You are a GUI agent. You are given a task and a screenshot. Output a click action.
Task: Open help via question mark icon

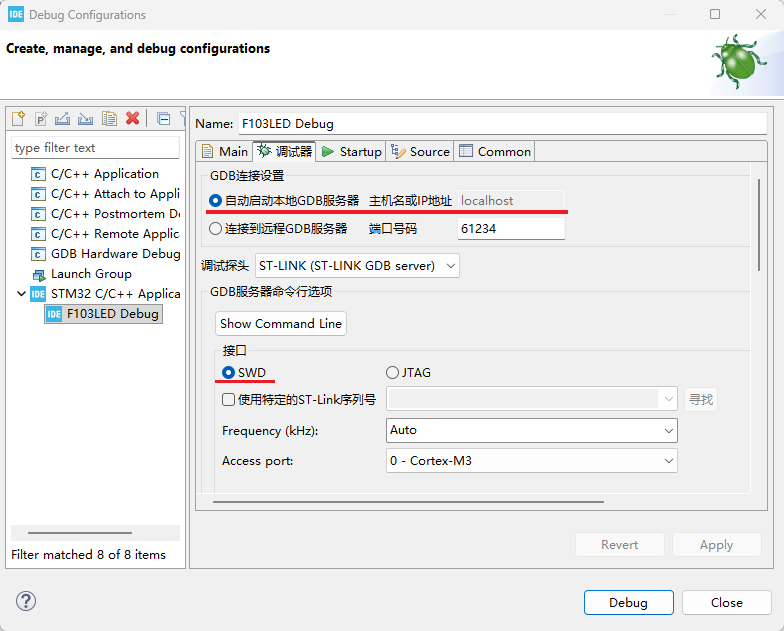pyautogui.click(x=26, y=601)
